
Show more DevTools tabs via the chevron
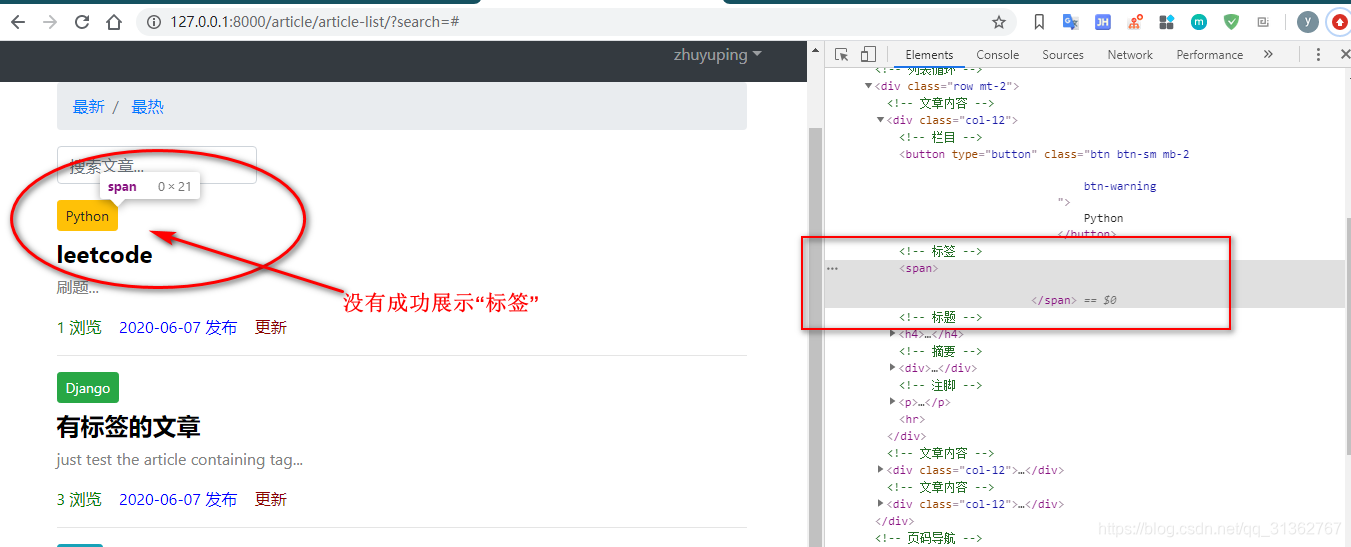1268,55
